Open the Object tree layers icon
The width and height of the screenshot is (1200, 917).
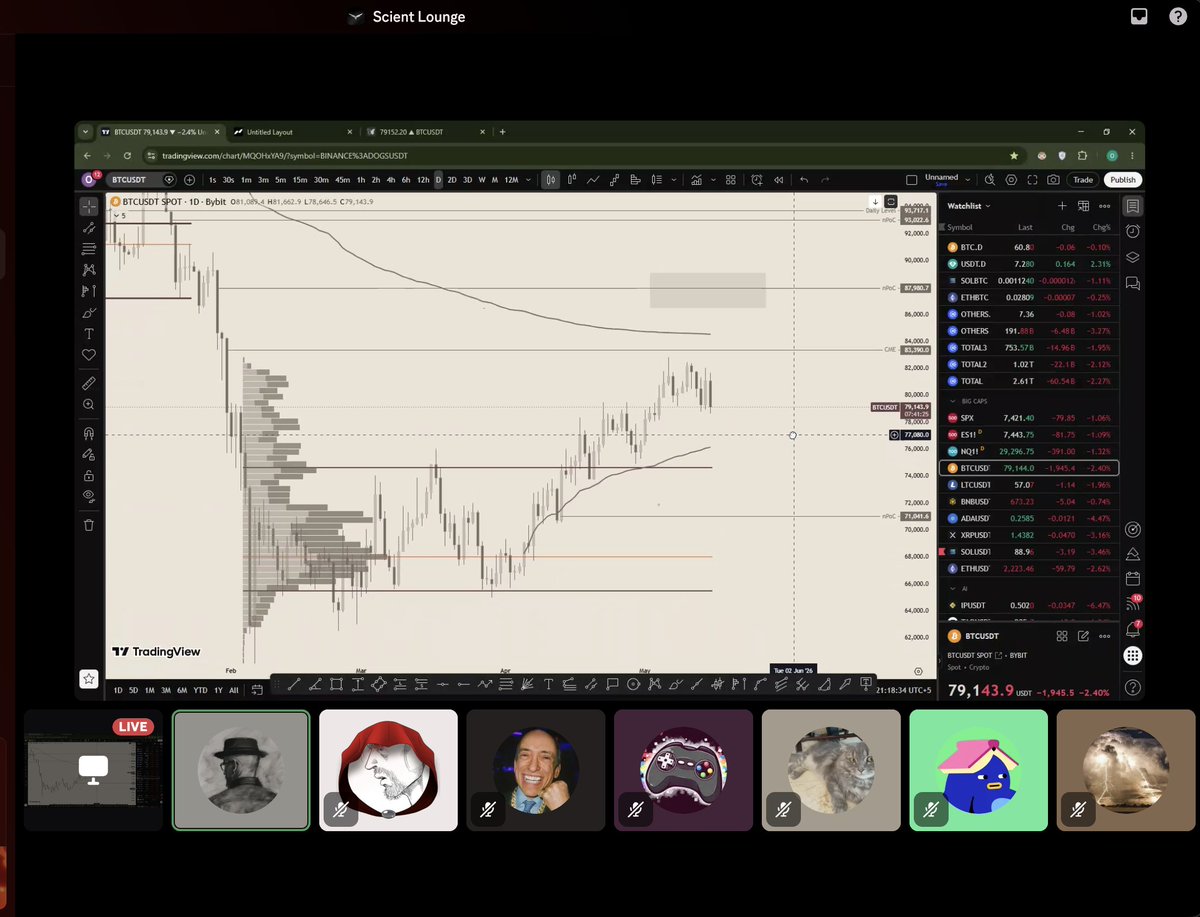[1132, 257]
